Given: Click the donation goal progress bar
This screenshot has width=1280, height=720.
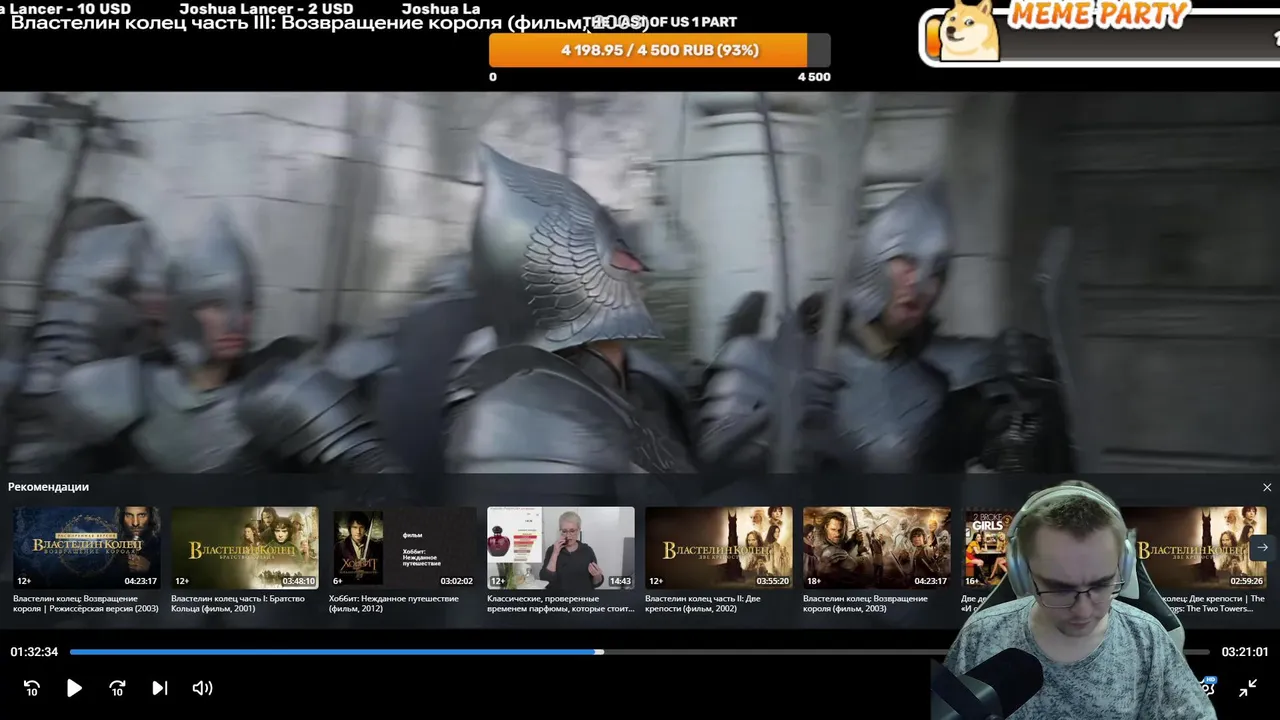Looking at the screenshot, I should [660, 50].
